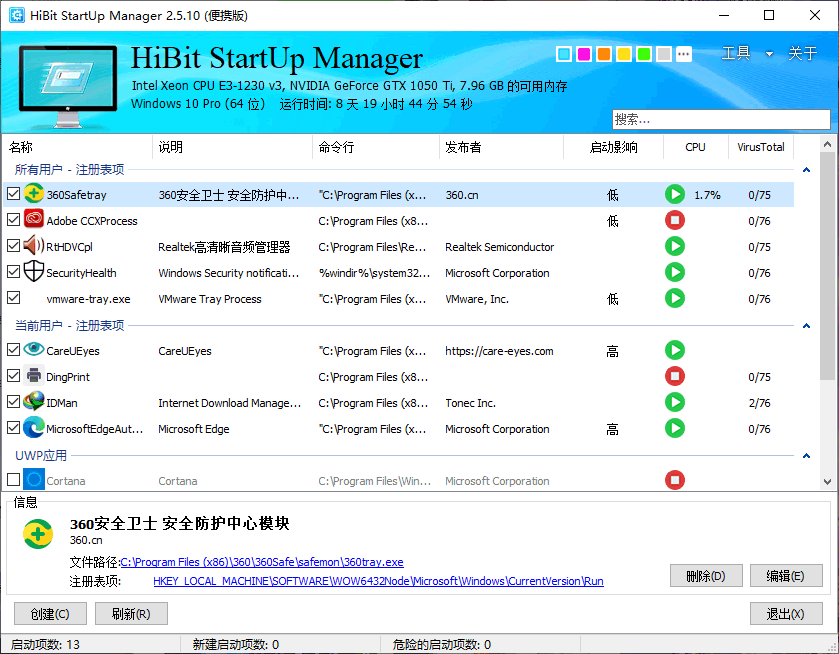Select the magenta theme color swatch
839x654 pixels.
pos(584,54)
